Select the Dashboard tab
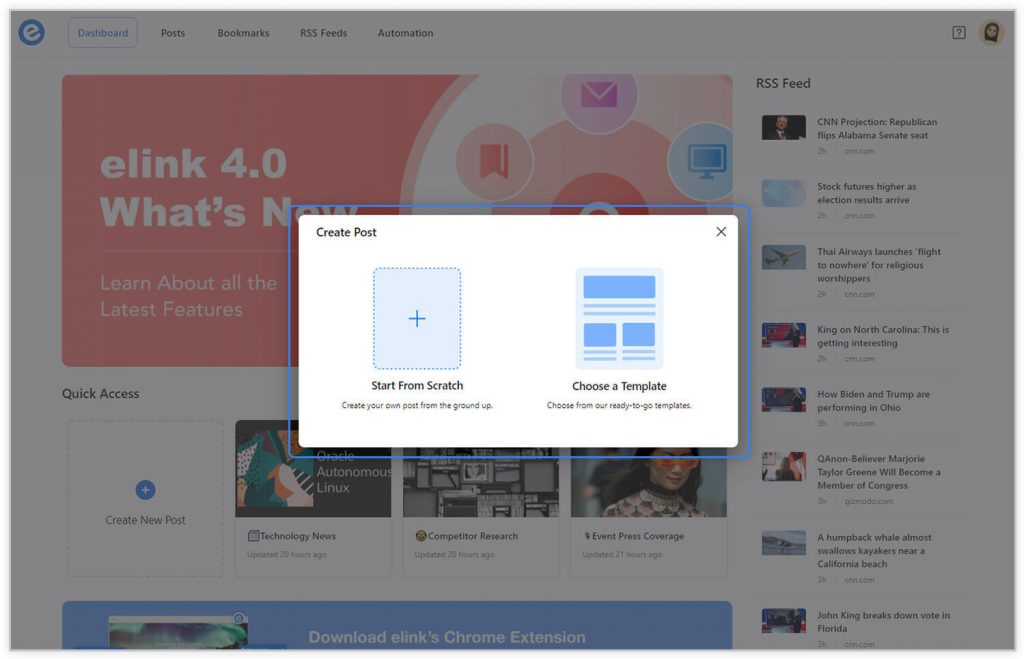 pos(102,32)
